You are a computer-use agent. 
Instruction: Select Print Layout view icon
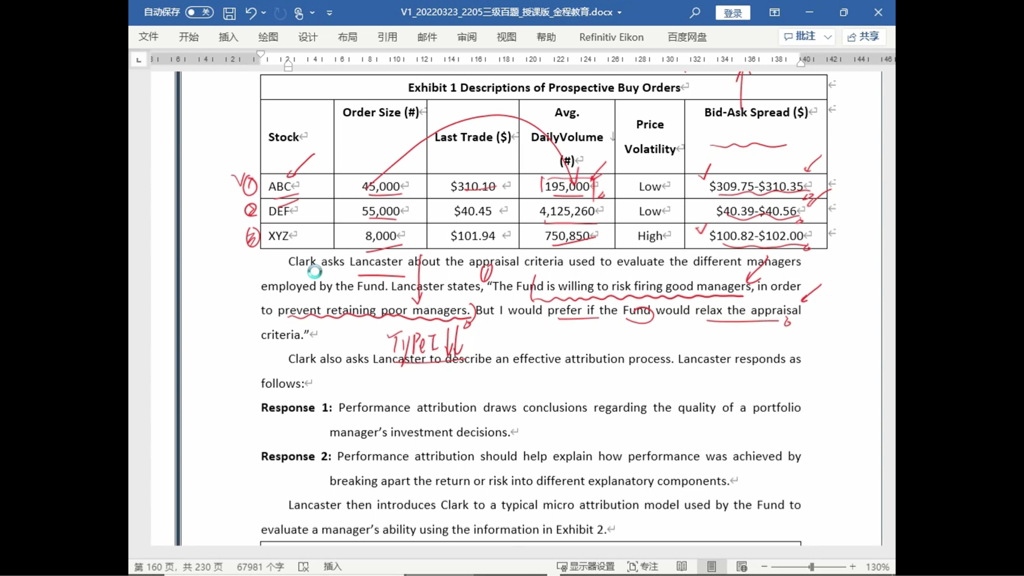click(712, 566)
